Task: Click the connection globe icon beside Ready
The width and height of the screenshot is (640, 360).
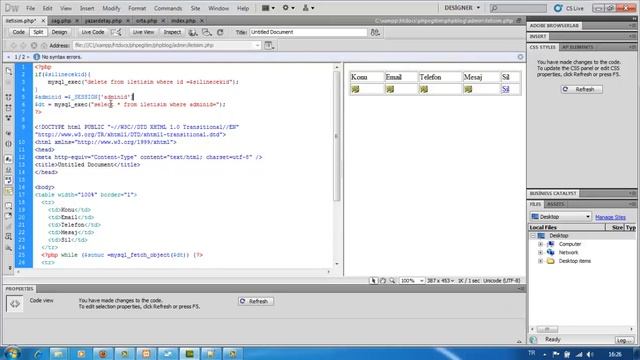Action: 533,340
